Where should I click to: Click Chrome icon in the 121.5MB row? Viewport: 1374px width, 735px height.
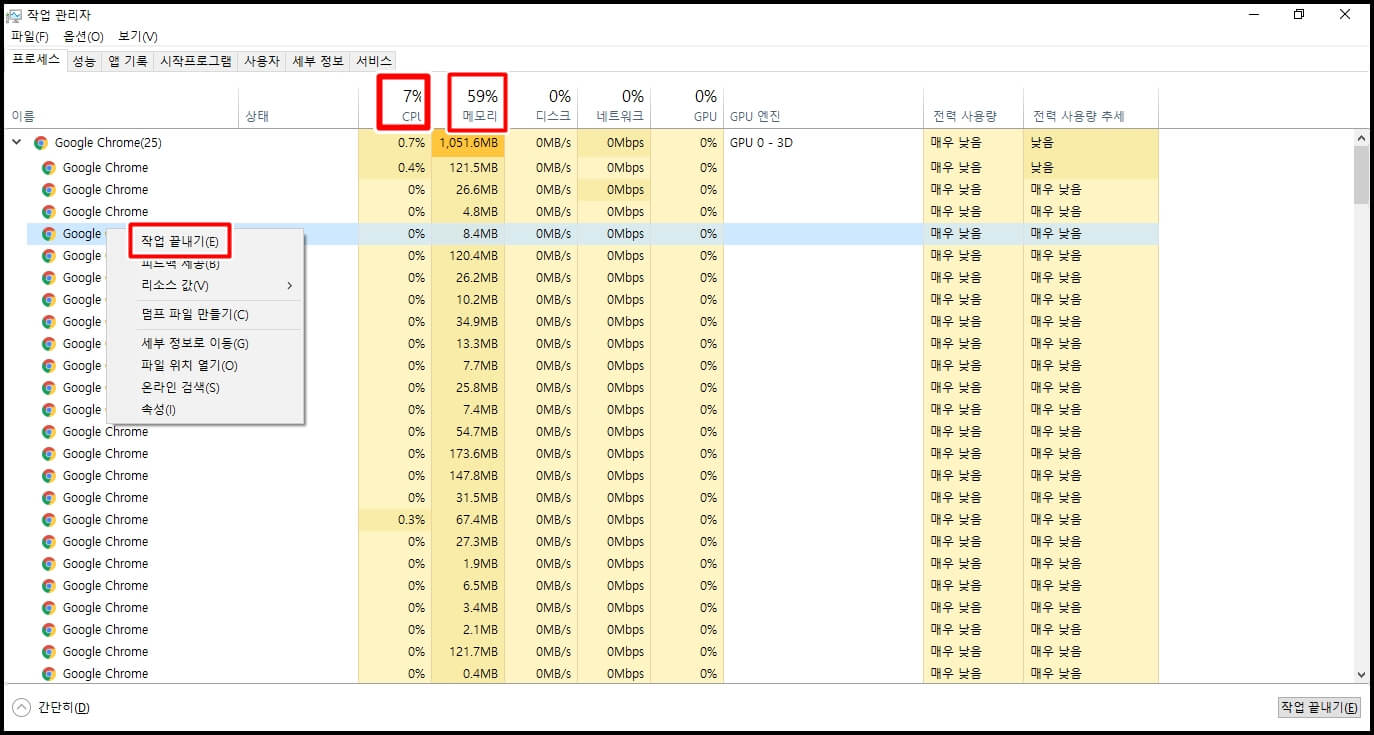[49, 168]
